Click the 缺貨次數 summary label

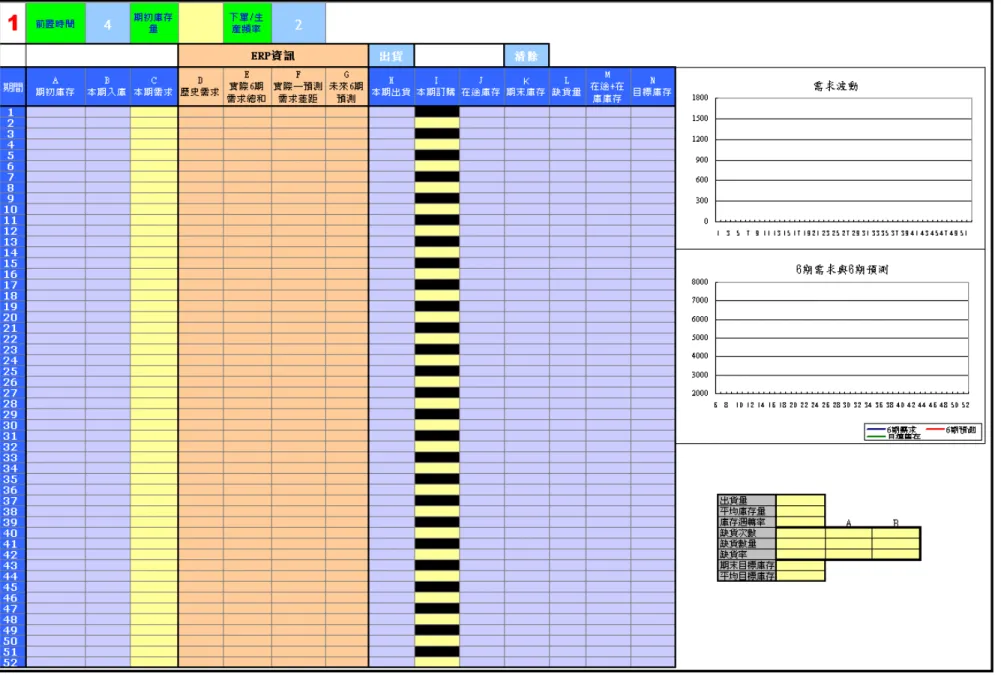(746, 533)
